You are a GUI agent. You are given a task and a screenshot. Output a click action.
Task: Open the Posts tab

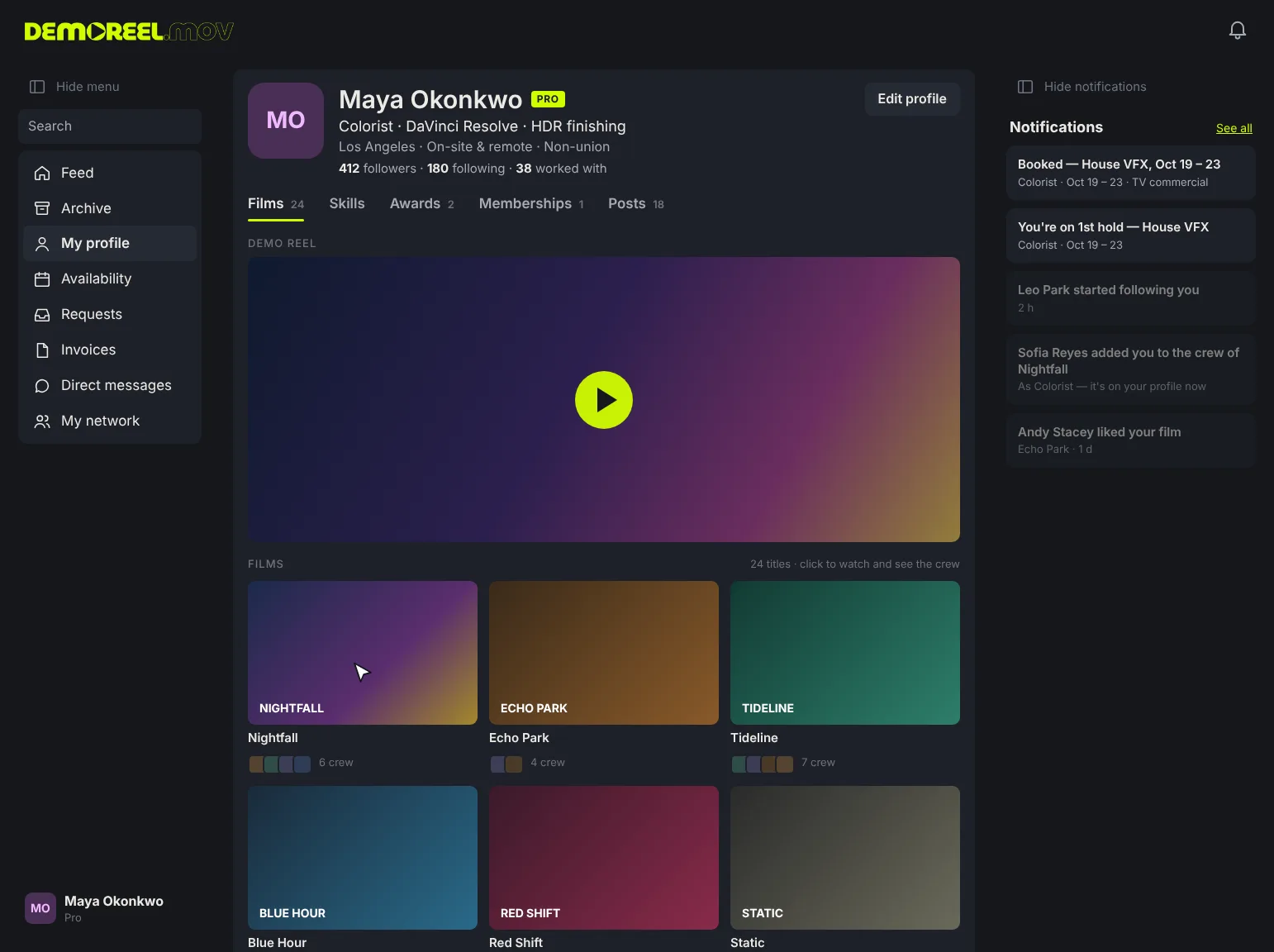[x=636, y=203]
